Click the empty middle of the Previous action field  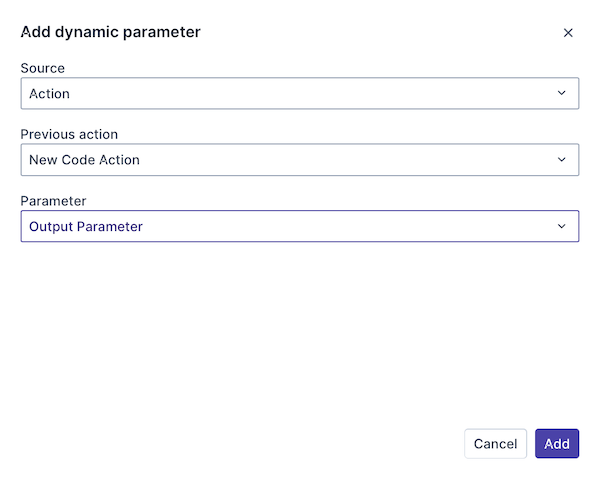[x=320, y=160]
